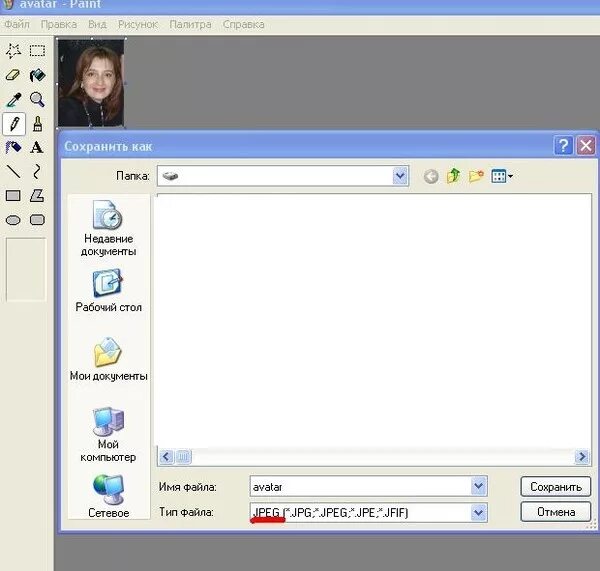Expand the Папка folder dropdown
The width and height of the screenshot is (600, 571).
(x=400, y=176)
